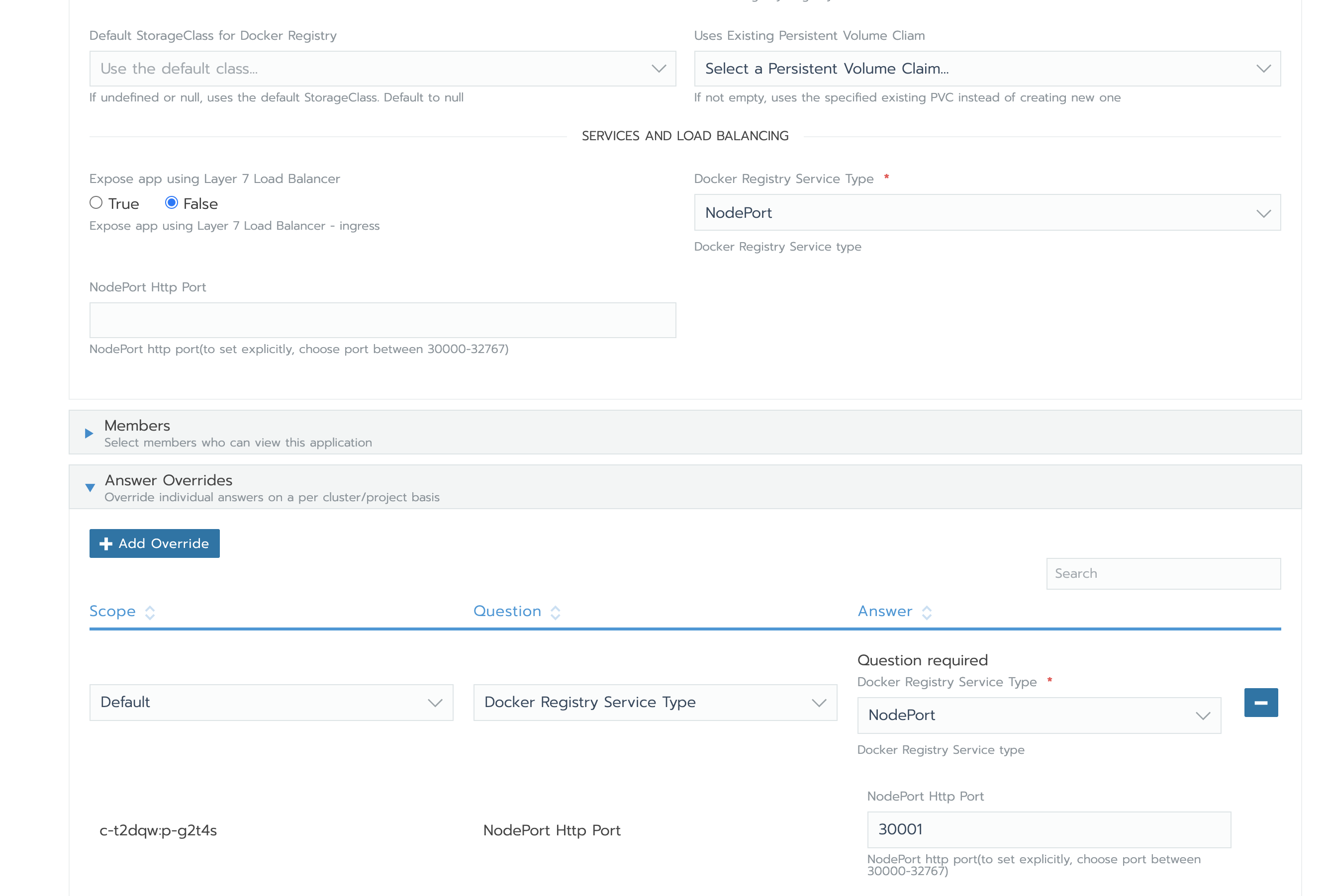Remove the override using the minus icon
1328x896 pixels.
(1260, 702)
